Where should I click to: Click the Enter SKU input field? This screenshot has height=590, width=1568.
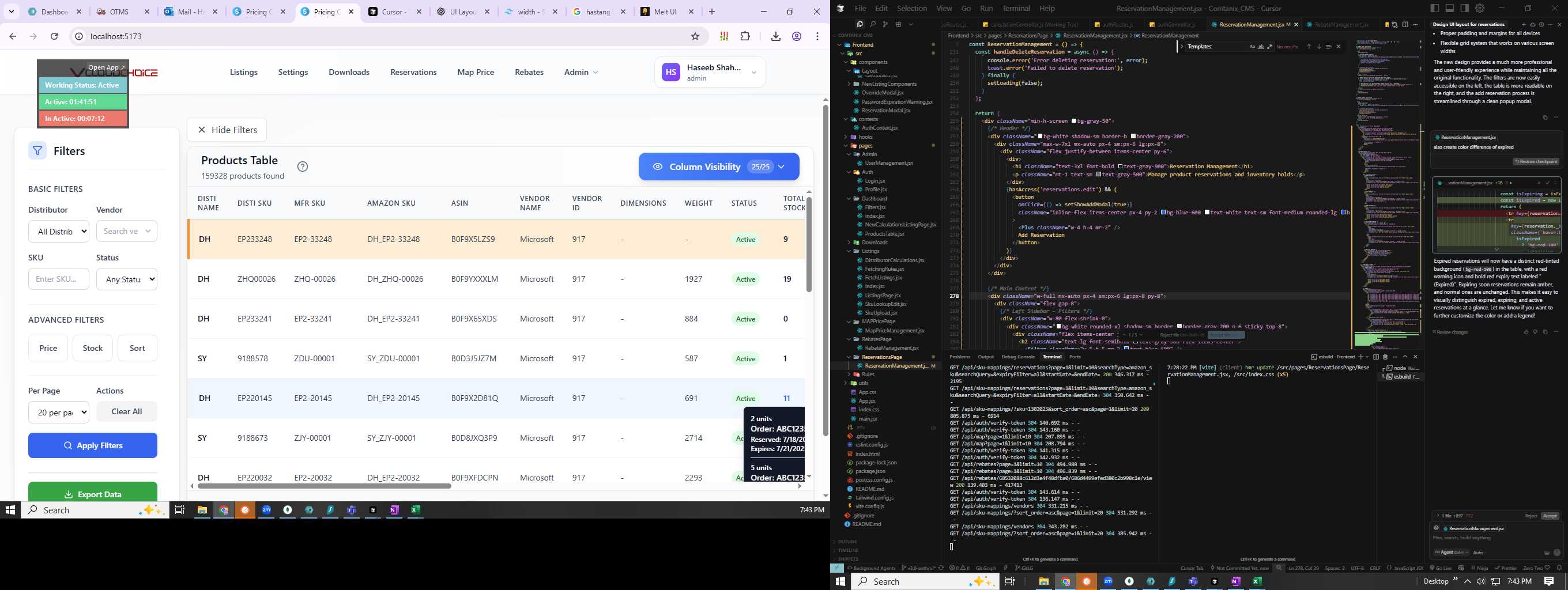pos(58,279)
